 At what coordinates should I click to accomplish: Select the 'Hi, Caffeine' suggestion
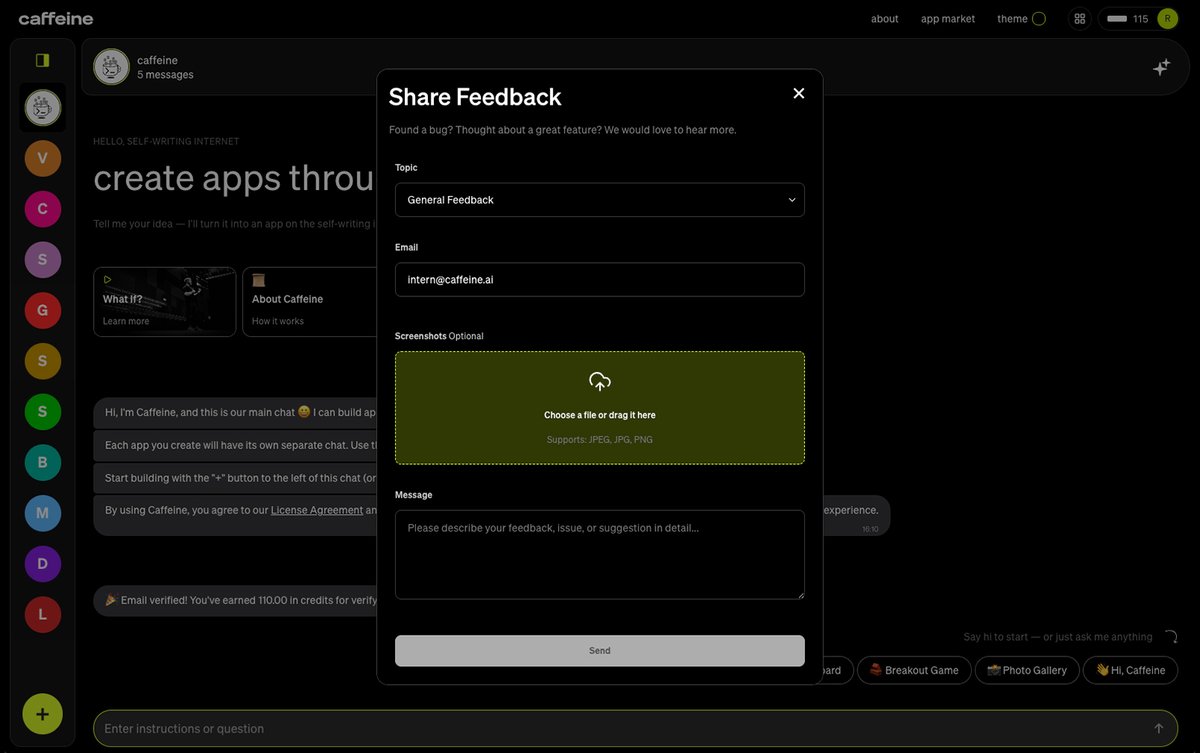(x=1130, y=670)
